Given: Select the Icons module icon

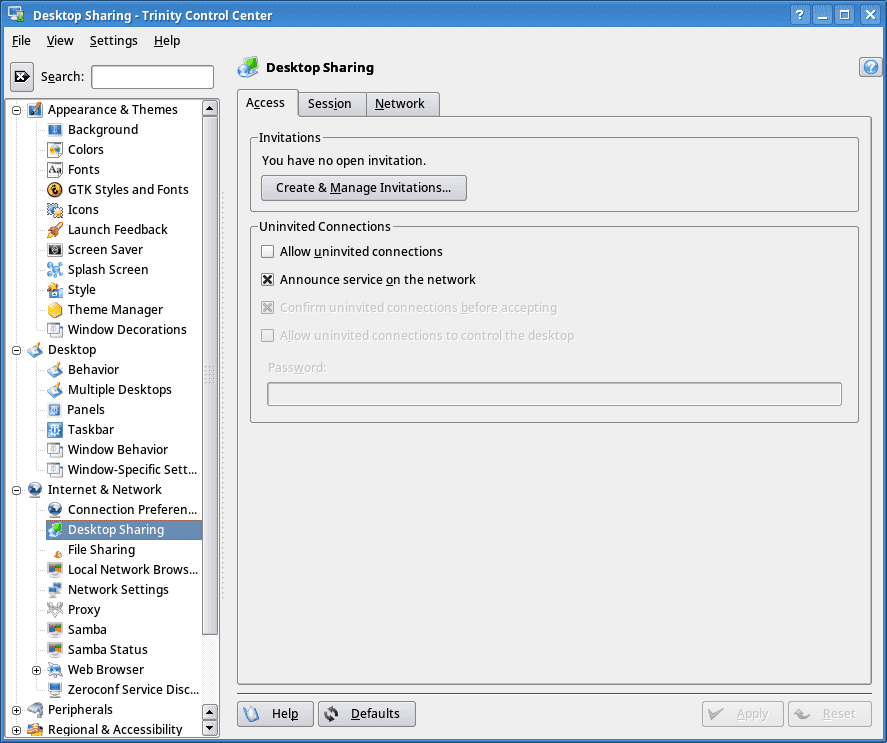Looking at the screenshot, I should pyautogui.click(x=55, y=209).
